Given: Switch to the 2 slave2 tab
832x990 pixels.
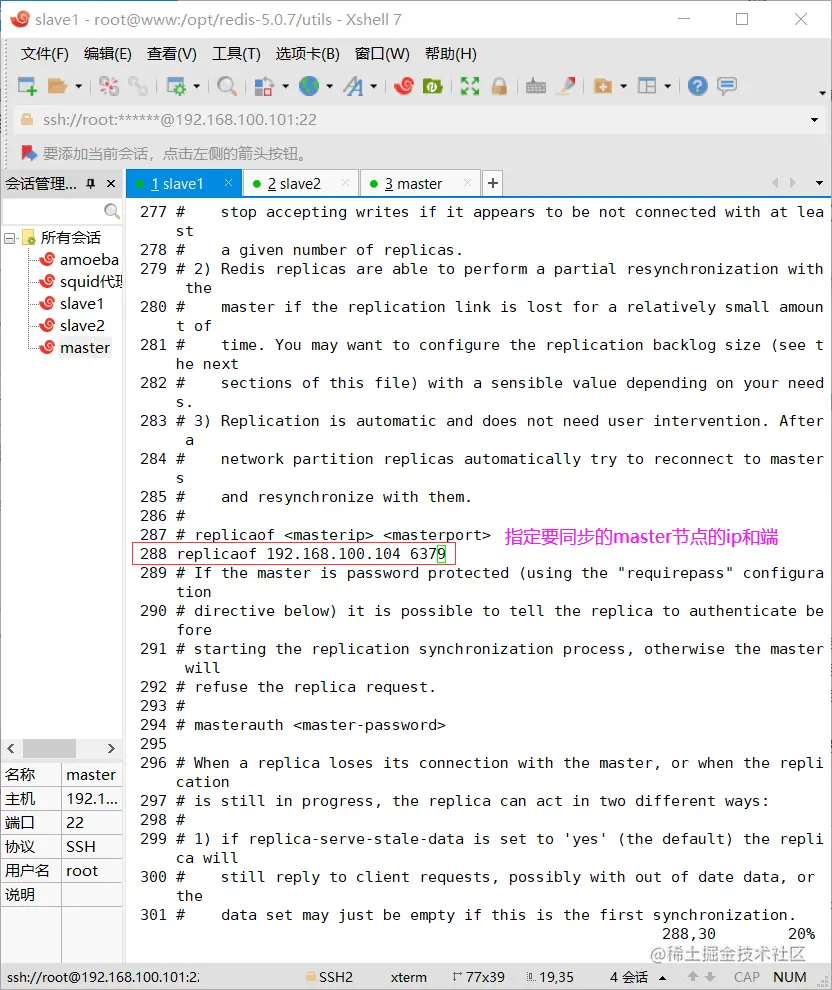Looking at the screenshot, I should coord(294,184).
